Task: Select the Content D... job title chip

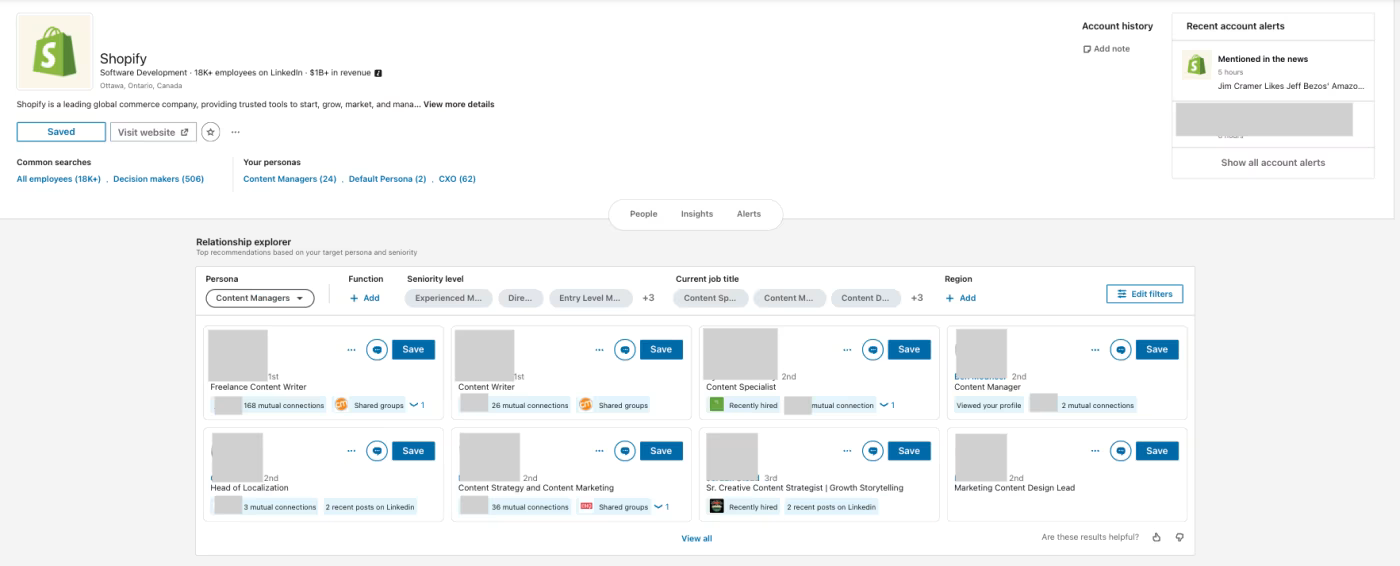Action: click(865, 298)
